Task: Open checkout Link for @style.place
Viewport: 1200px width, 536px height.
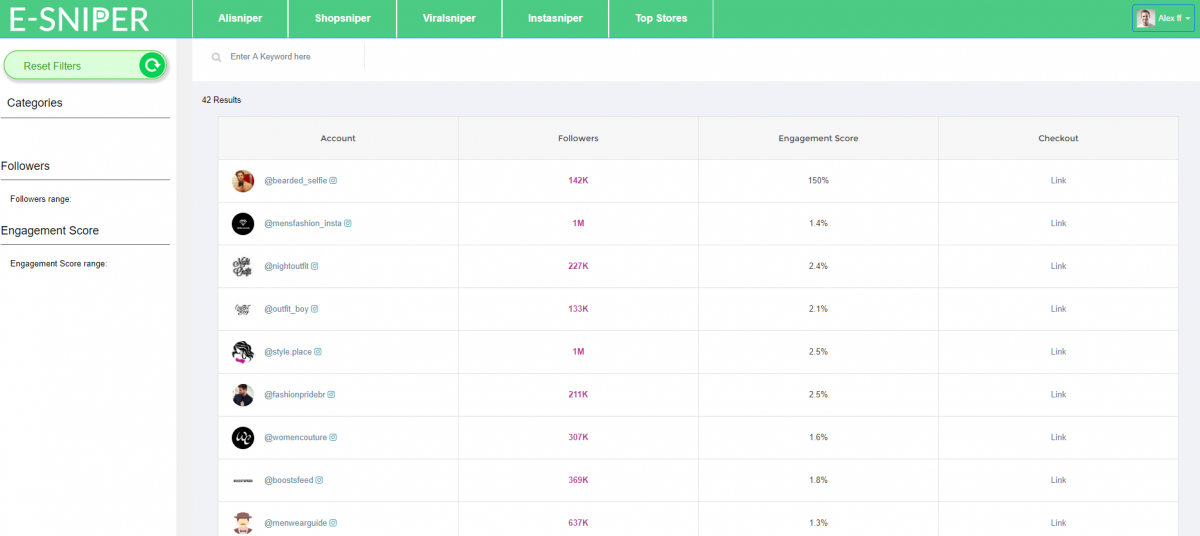Action: point(1058,352)
